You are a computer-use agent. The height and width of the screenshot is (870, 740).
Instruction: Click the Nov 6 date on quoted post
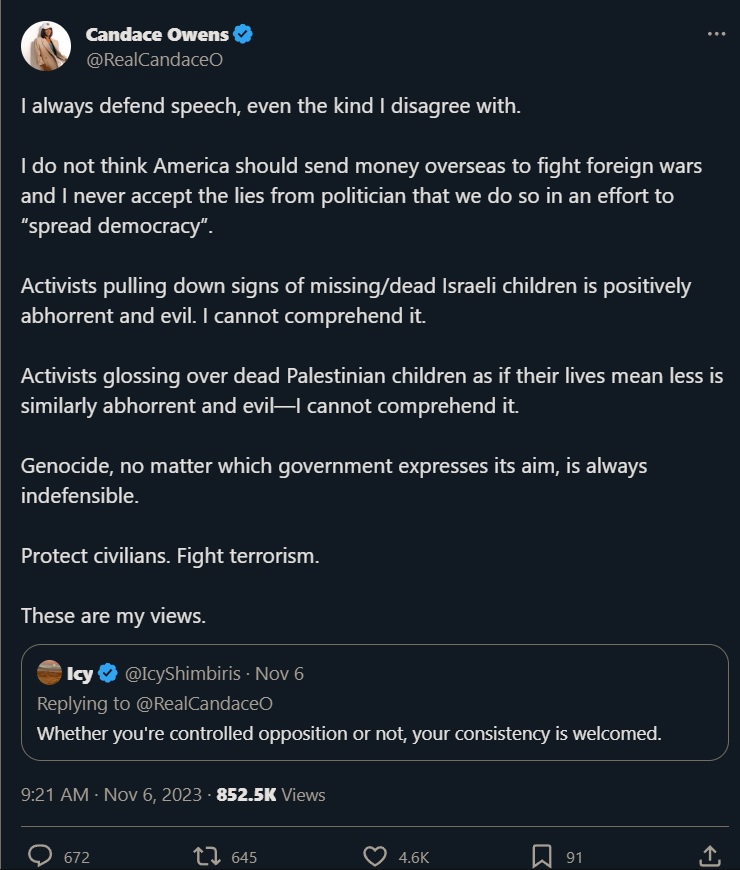[279, 673]
